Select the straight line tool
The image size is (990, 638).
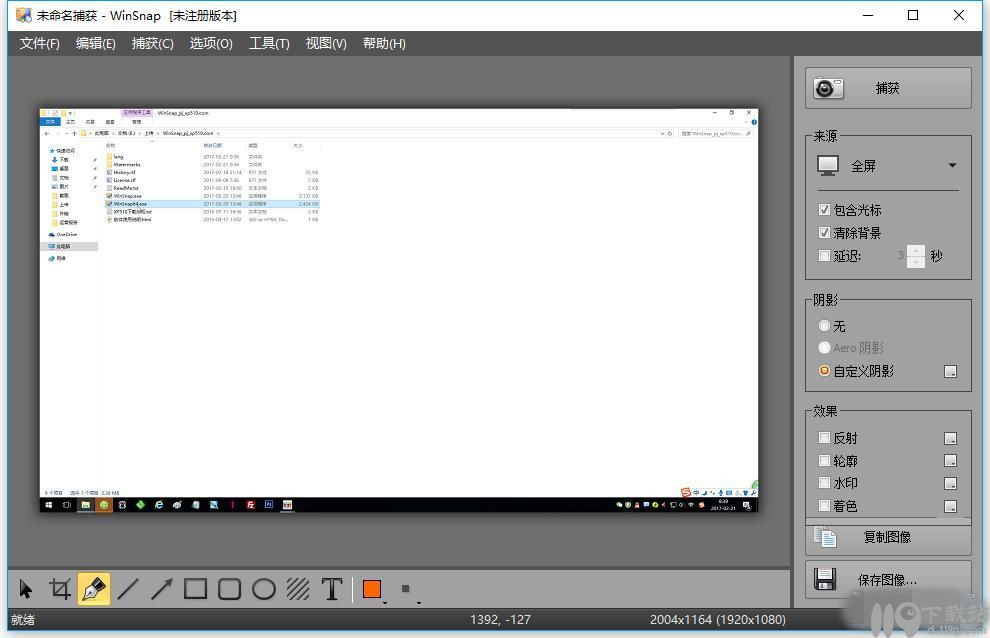click(x=128, y=589)
